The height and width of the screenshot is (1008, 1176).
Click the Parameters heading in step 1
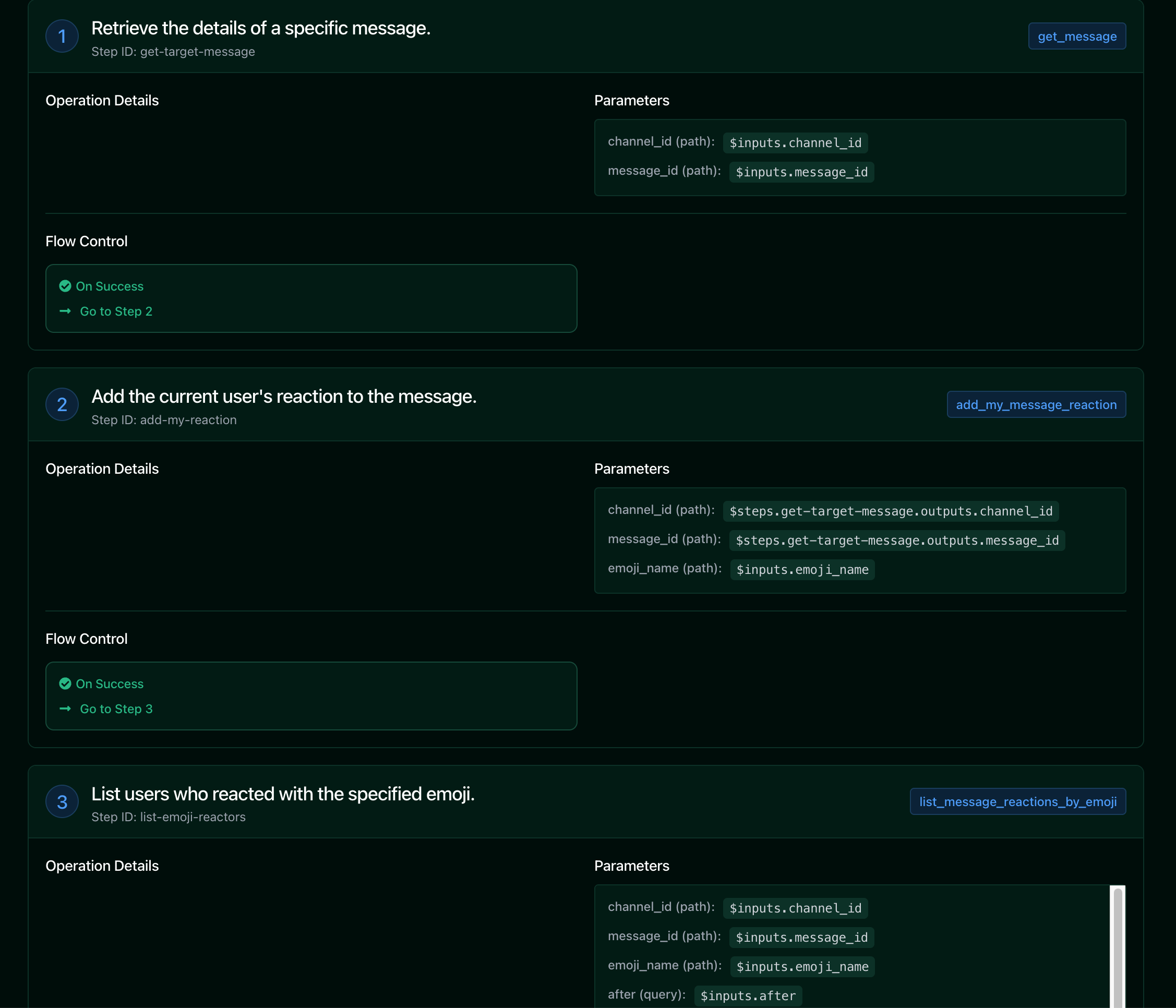[x=632, y=101]
